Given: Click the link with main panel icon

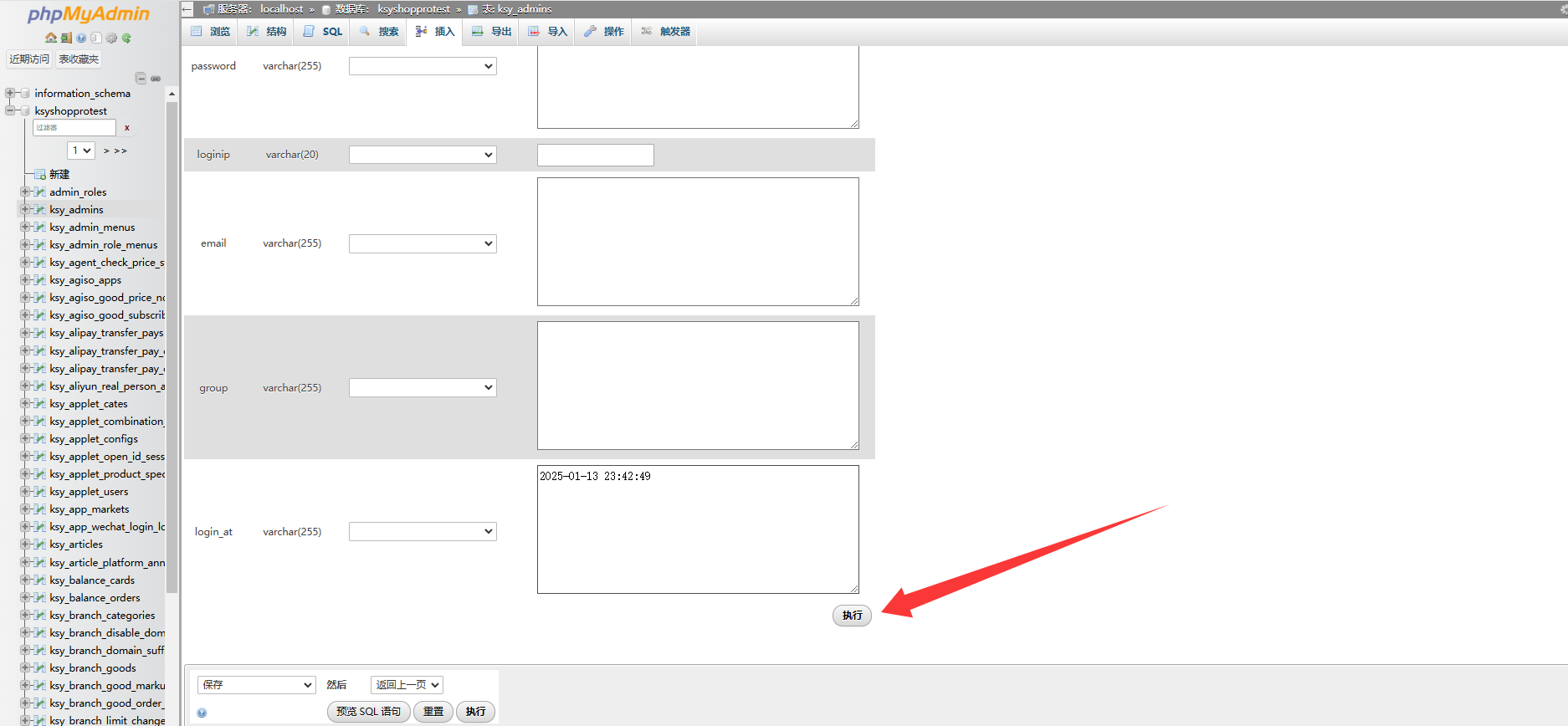Looking at the screenshot, I should coord(156,79).
